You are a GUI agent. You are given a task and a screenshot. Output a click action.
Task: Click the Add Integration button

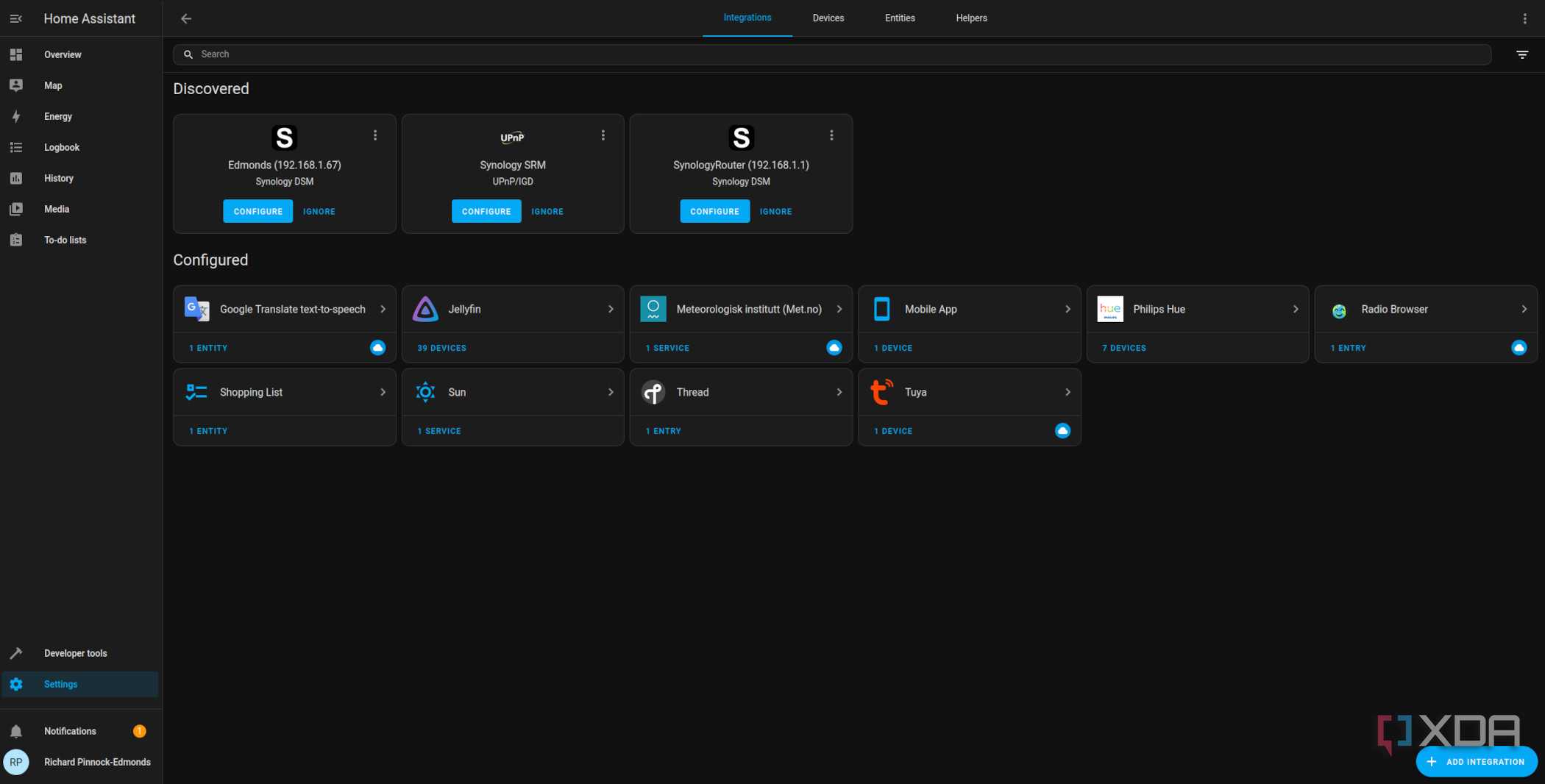1476,762
